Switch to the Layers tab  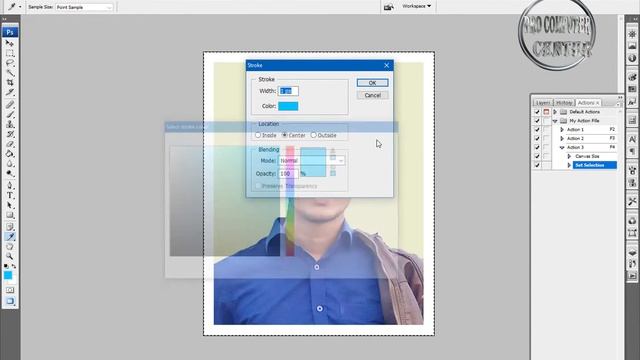[x=543, y=103]
